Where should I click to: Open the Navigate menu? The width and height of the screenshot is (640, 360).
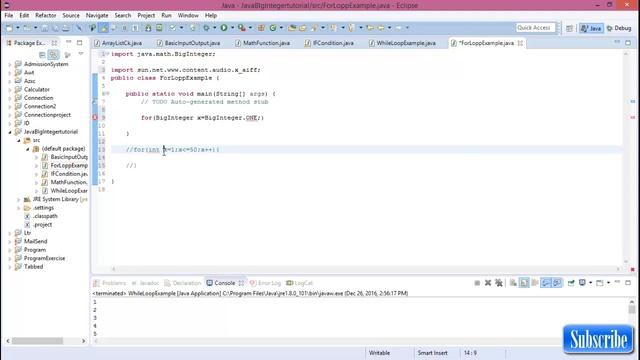[97, 16]
